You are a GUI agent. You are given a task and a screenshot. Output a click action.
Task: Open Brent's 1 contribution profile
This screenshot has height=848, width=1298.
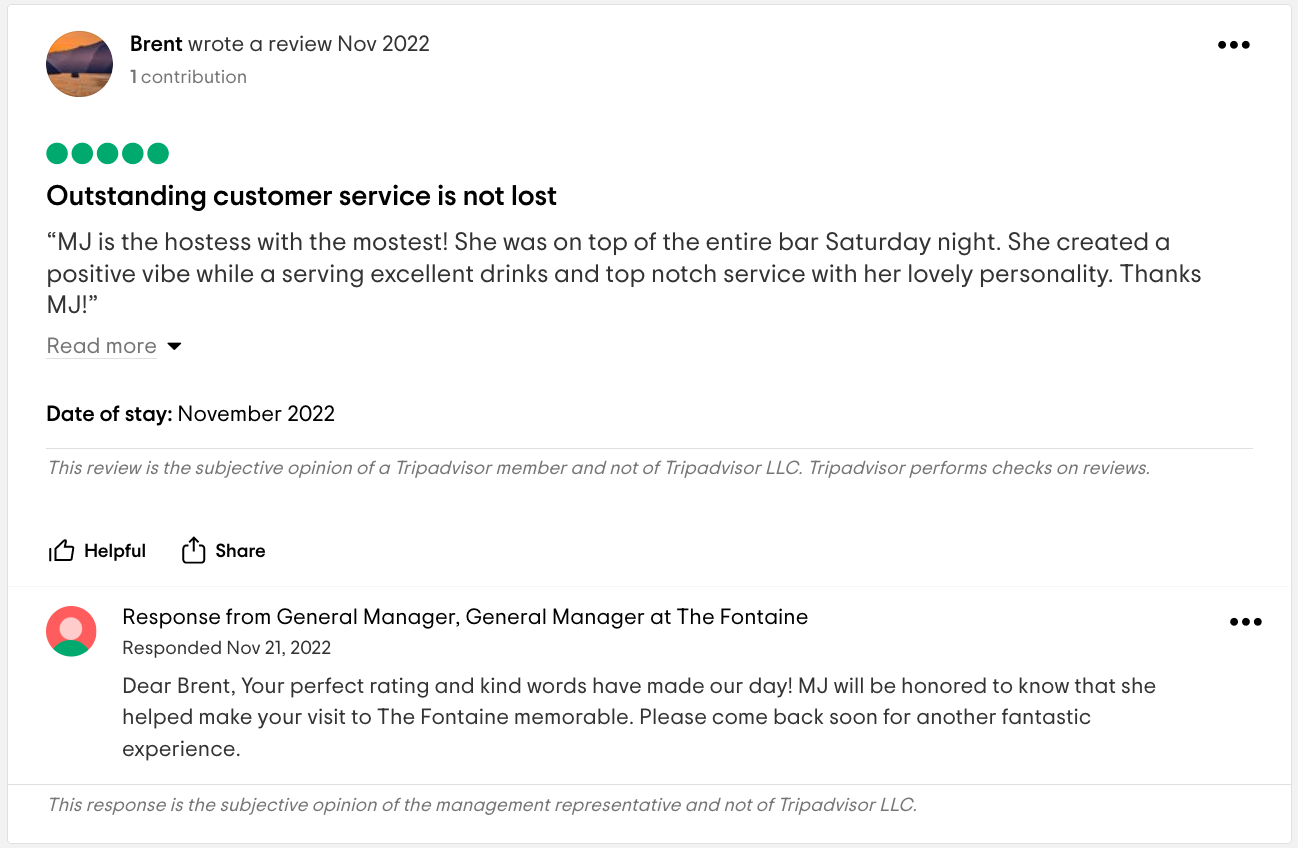[188, 76]
